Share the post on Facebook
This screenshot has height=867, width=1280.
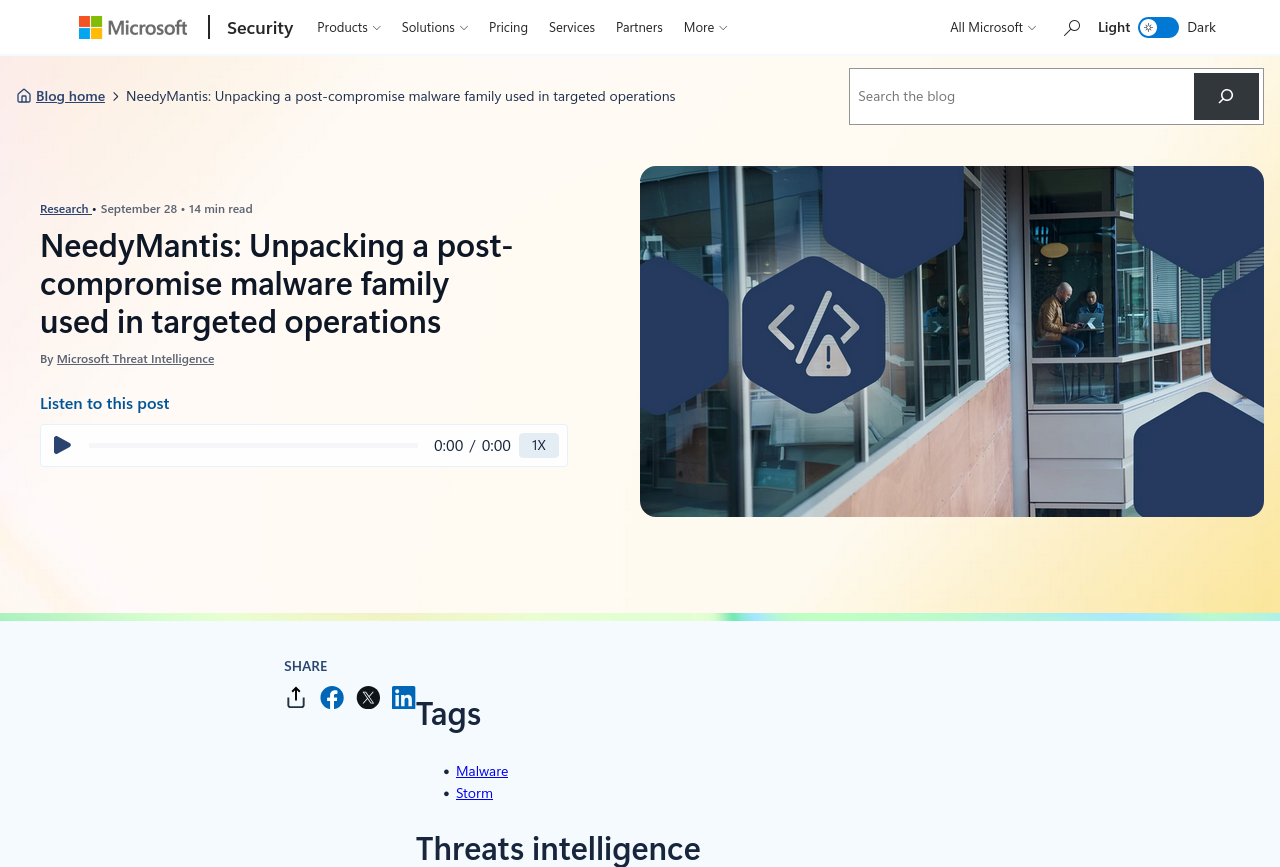click(332, 698)
